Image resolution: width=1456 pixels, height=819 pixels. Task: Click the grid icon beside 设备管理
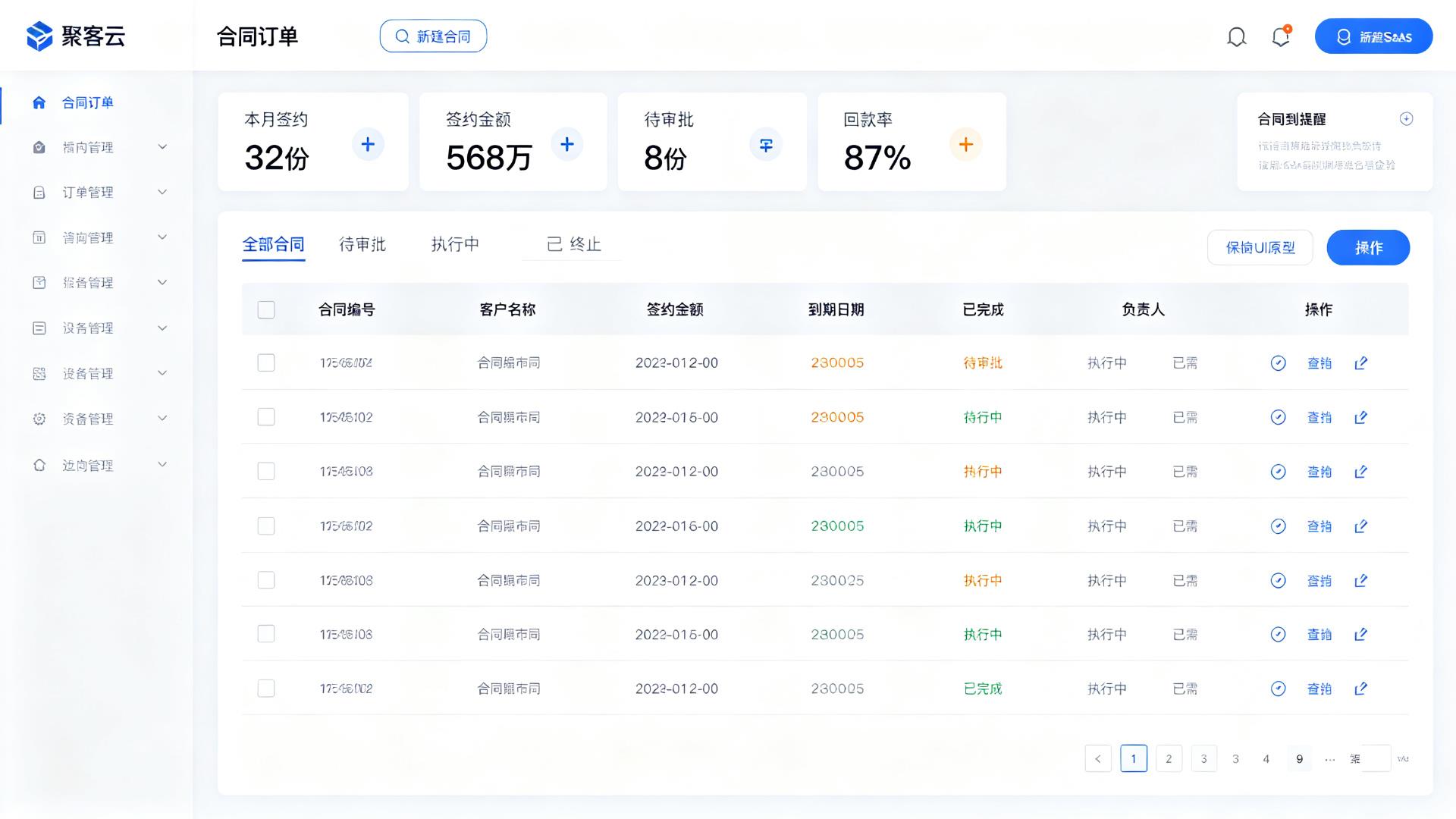(x=39, y=374)
